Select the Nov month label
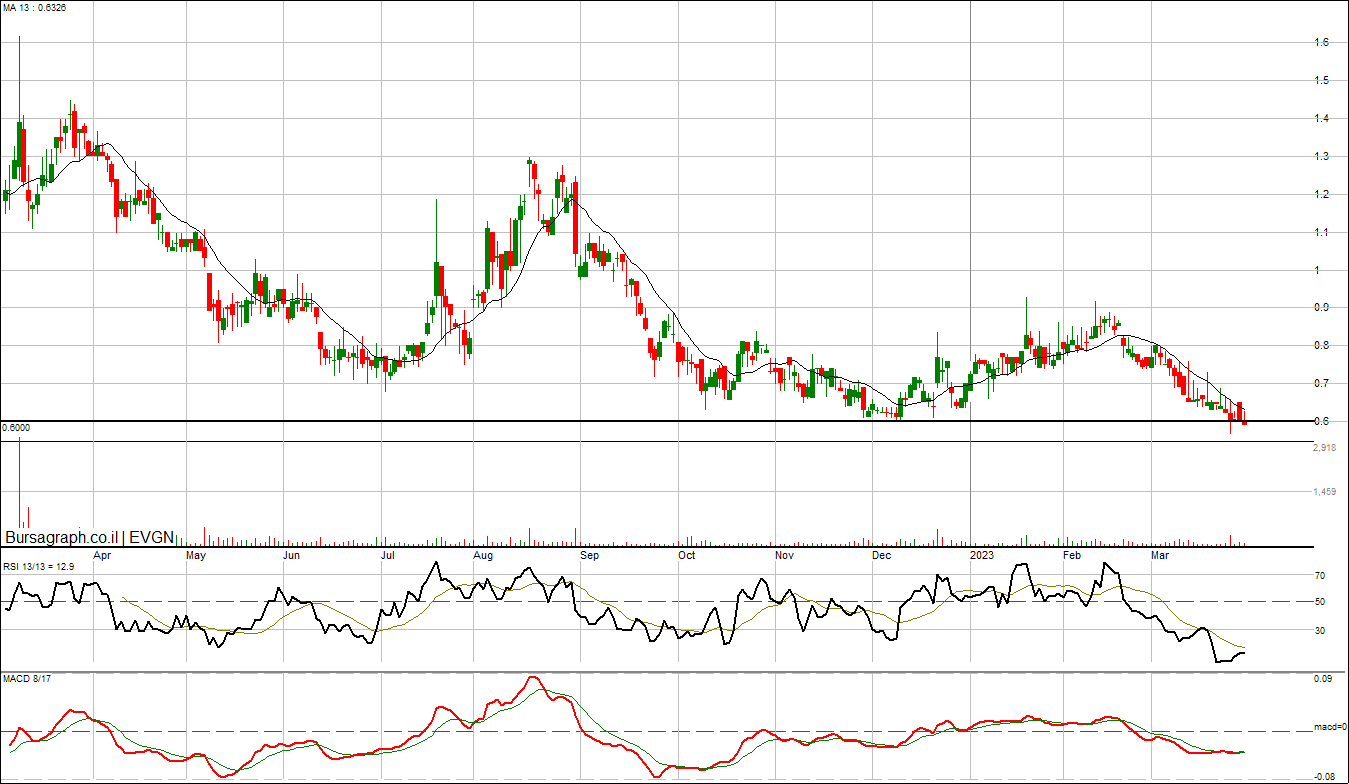The image size is (1349, 784). pyautogui.click(x=785, y=554)
